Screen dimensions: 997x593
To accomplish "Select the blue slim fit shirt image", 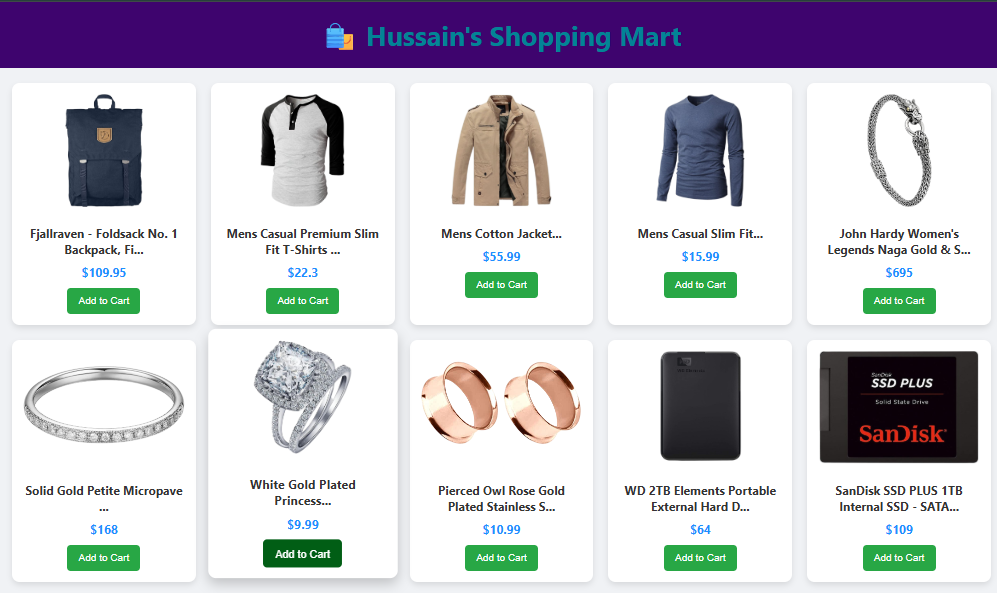I will pos(700,151).
